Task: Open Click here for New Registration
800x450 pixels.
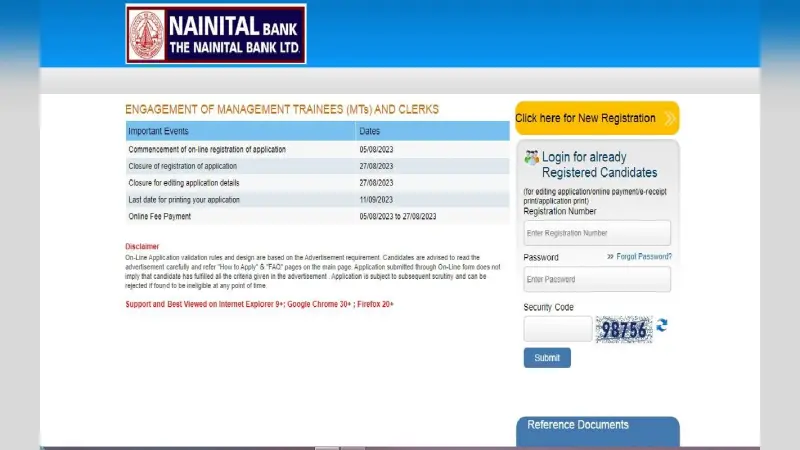Action: [597, 118]
